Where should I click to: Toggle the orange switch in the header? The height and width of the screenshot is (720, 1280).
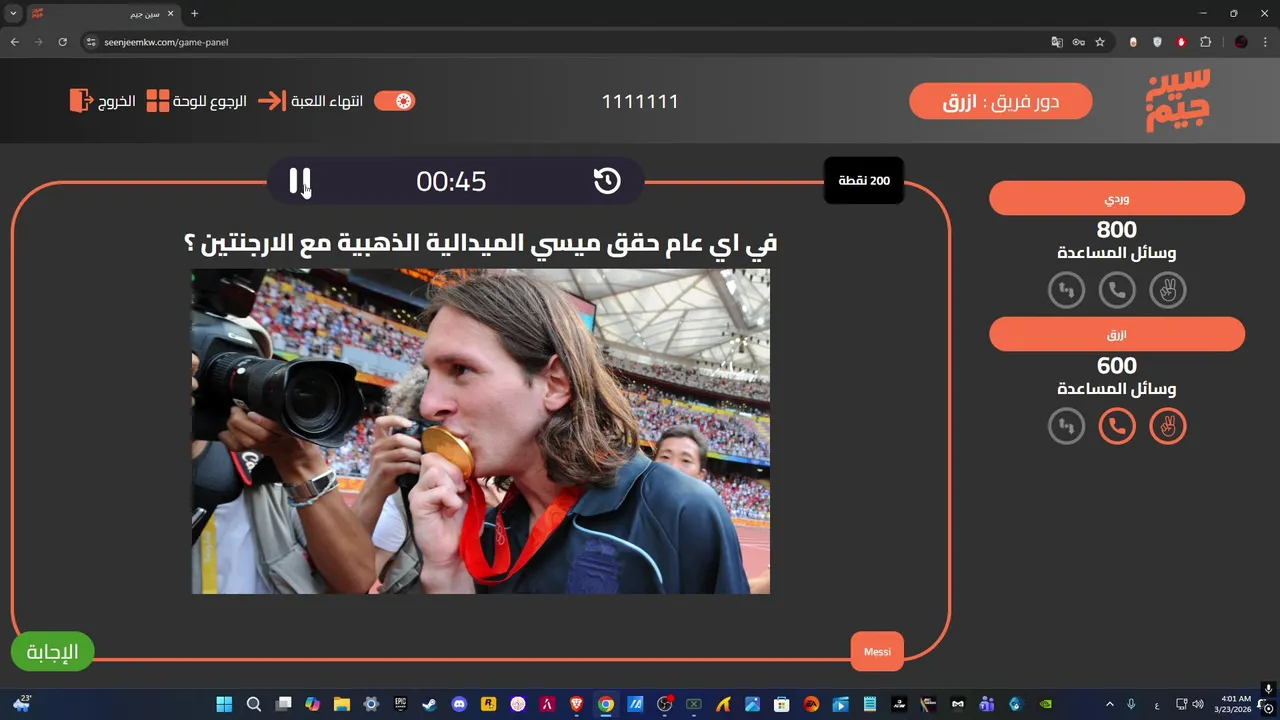click(x=395, y=101)
